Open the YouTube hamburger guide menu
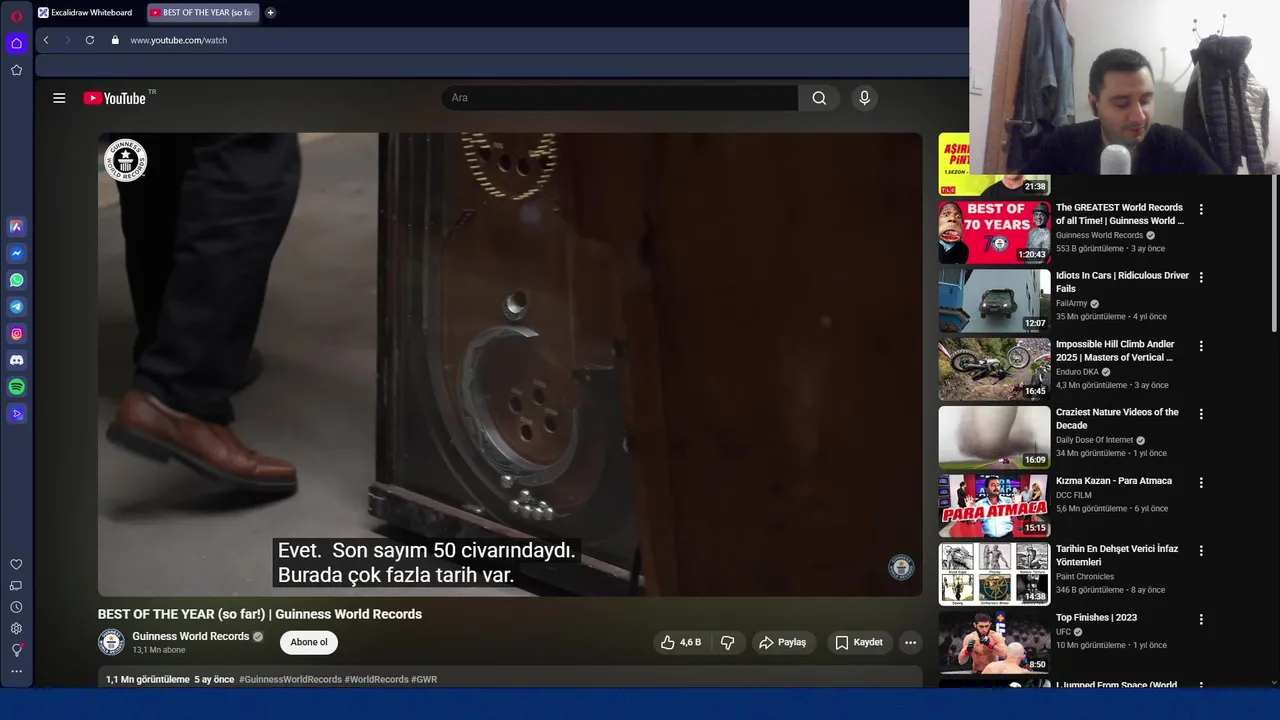Image resolution: width=1280 pixels, height=720 pixels. (59, 98)
